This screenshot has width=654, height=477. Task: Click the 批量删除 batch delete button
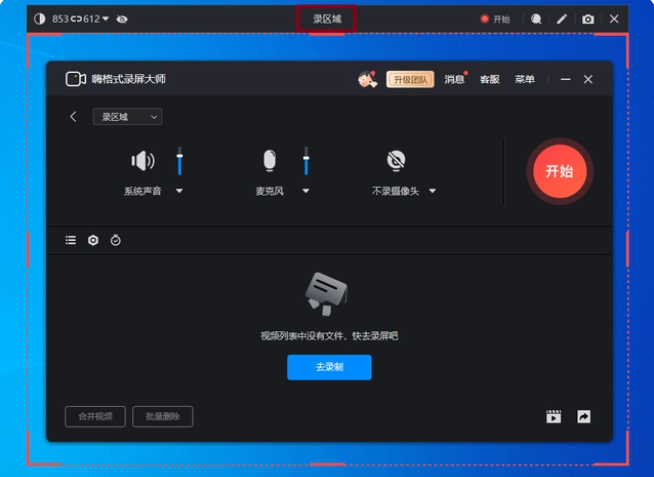pyautogui.click(x=163, y=417)
